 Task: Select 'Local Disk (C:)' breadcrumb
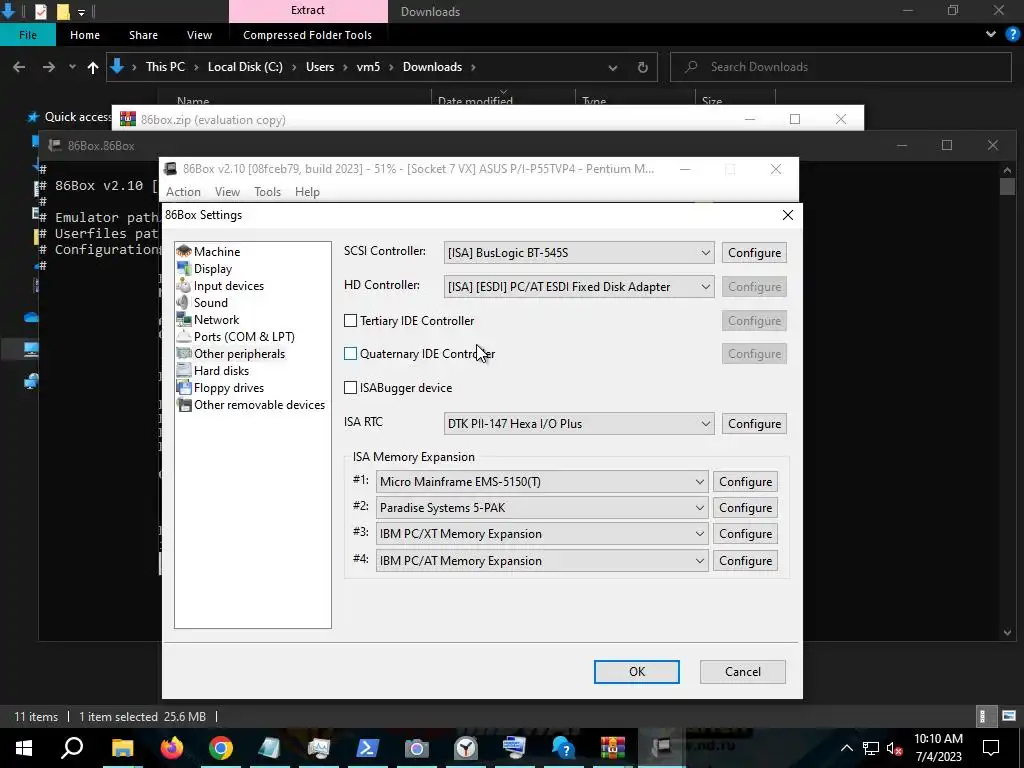245,67
